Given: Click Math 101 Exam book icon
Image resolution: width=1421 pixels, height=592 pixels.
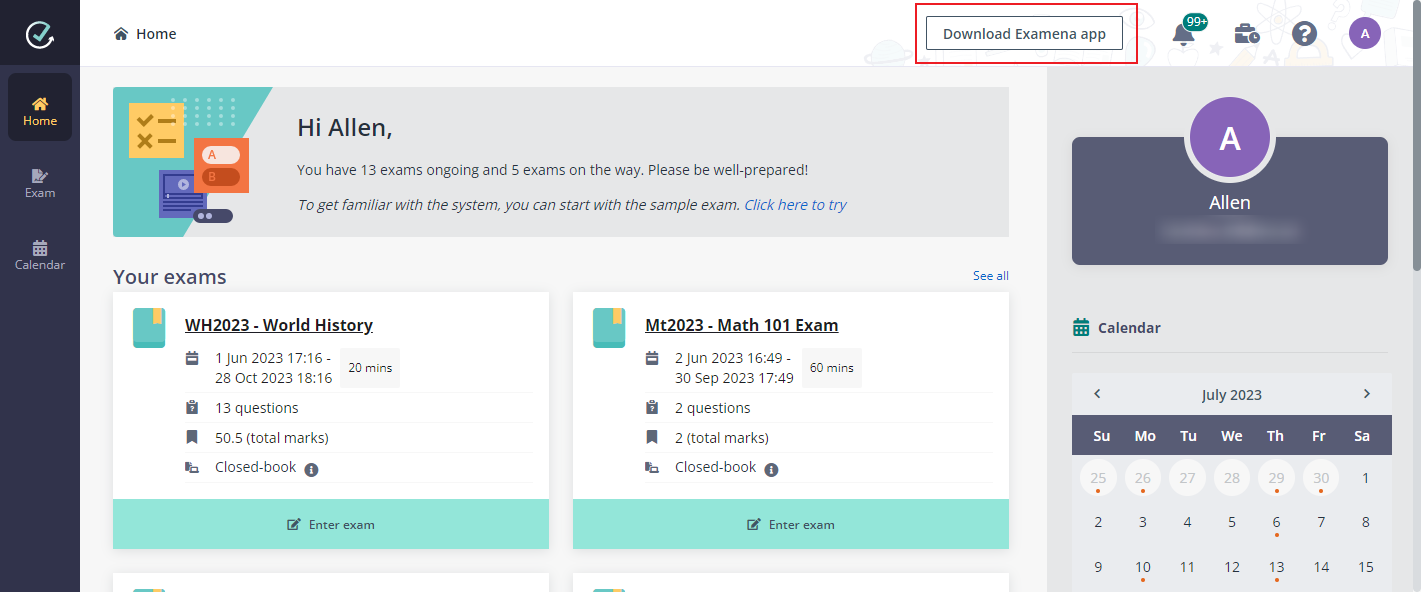Looking at the screenshot, I should (609, 328).
